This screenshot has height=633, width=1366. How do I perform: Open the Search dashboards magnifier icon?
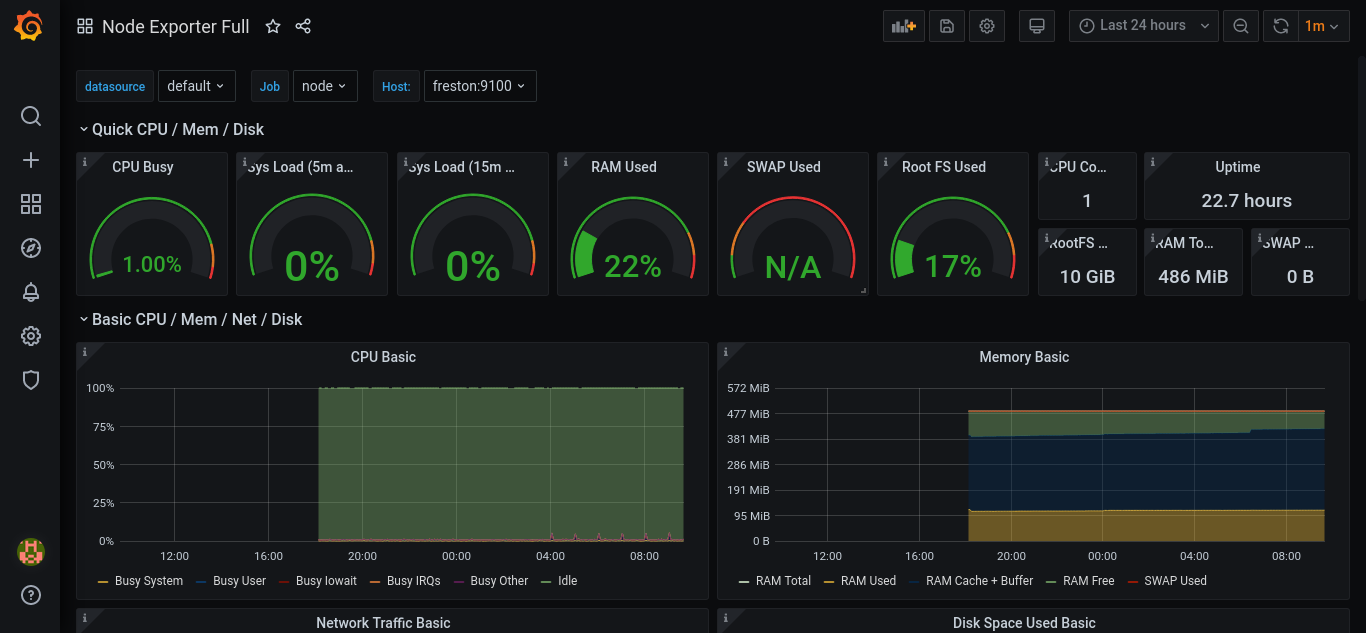point(31,116)
